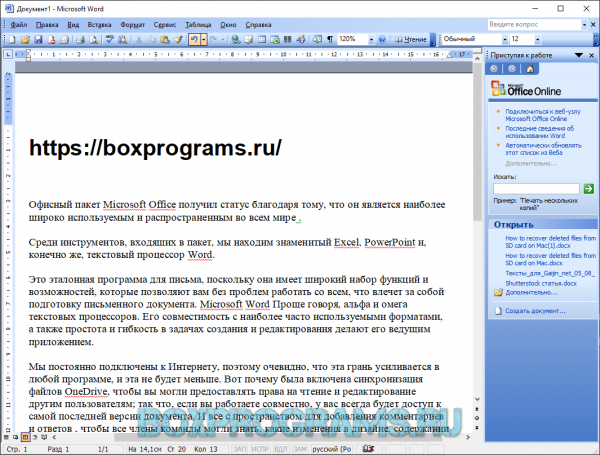
Task: Paste from clipboard using toolbar icon
Action: pyautogui.click(x=165, y=39)
